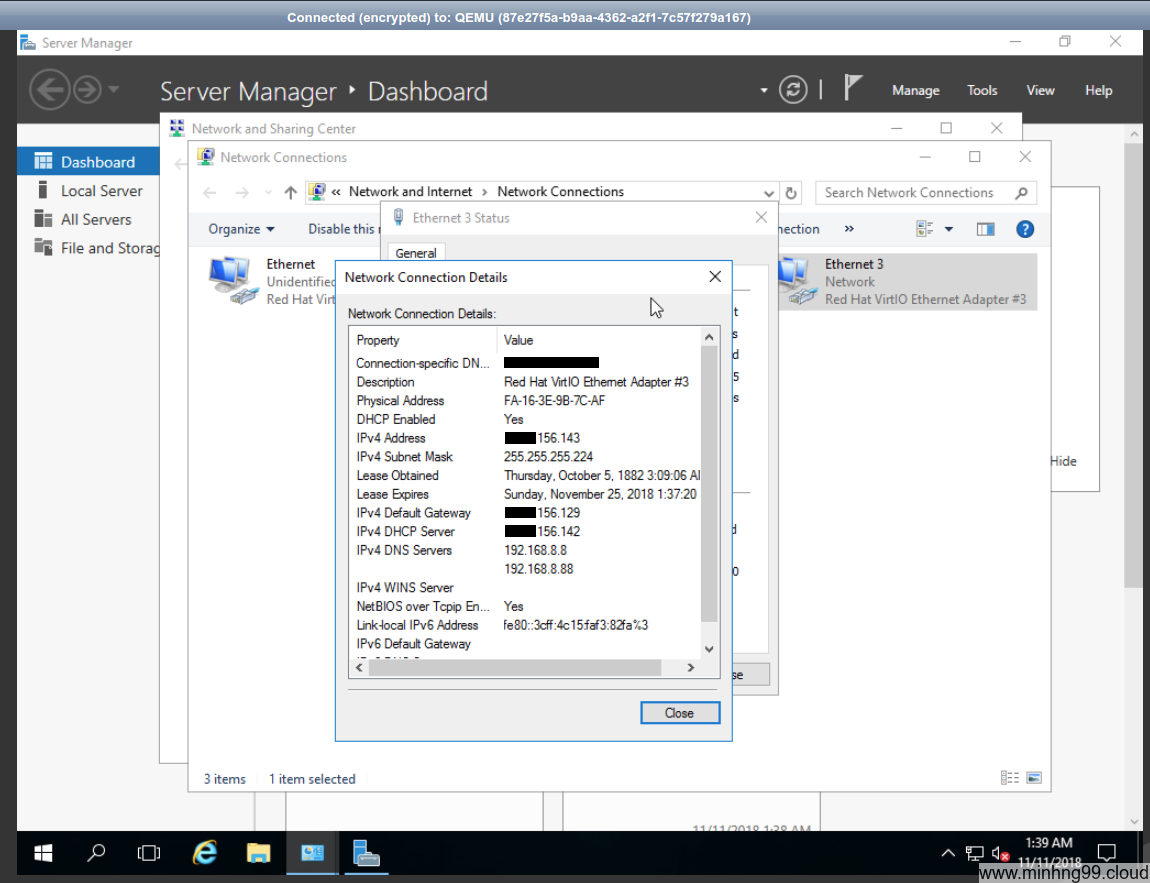Open the notifications flag icon

pyautogui.click(x=852, y=89)
